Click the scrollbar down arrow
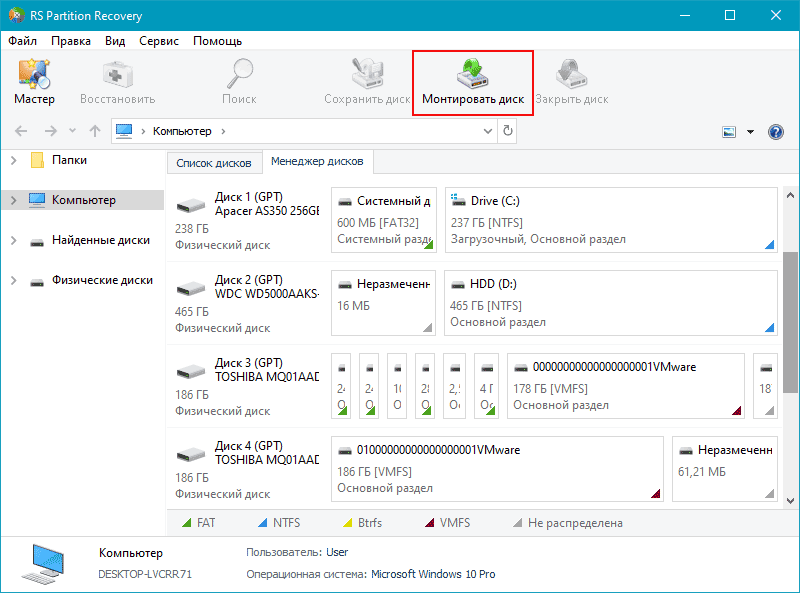800x593 pixels. (790, 501)
